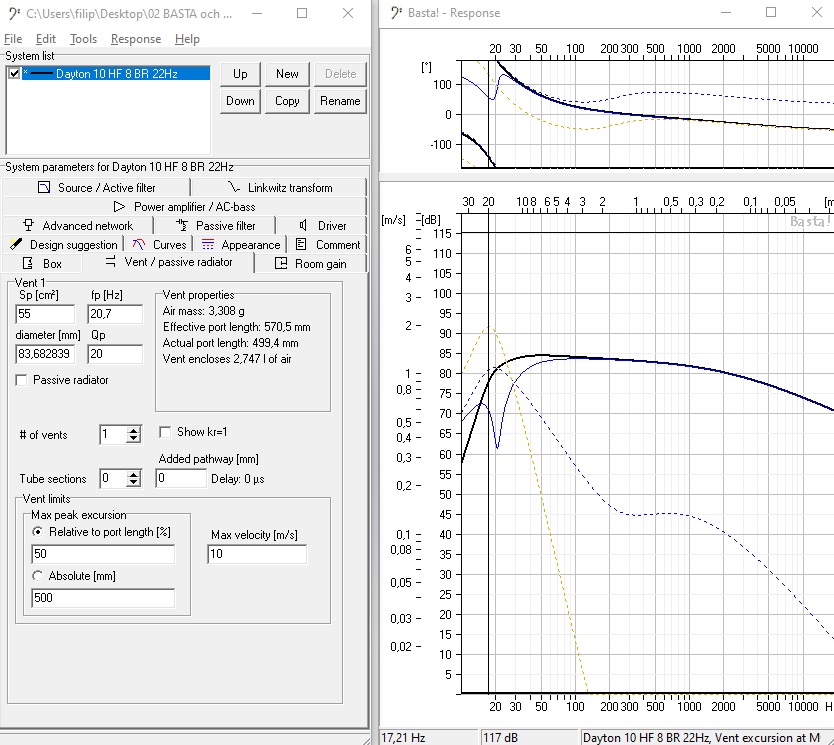Image resolution: width=834 pixels, height=745 pixels.
Task: Select Relative to port length radio button
Action: tap(37, 531)
